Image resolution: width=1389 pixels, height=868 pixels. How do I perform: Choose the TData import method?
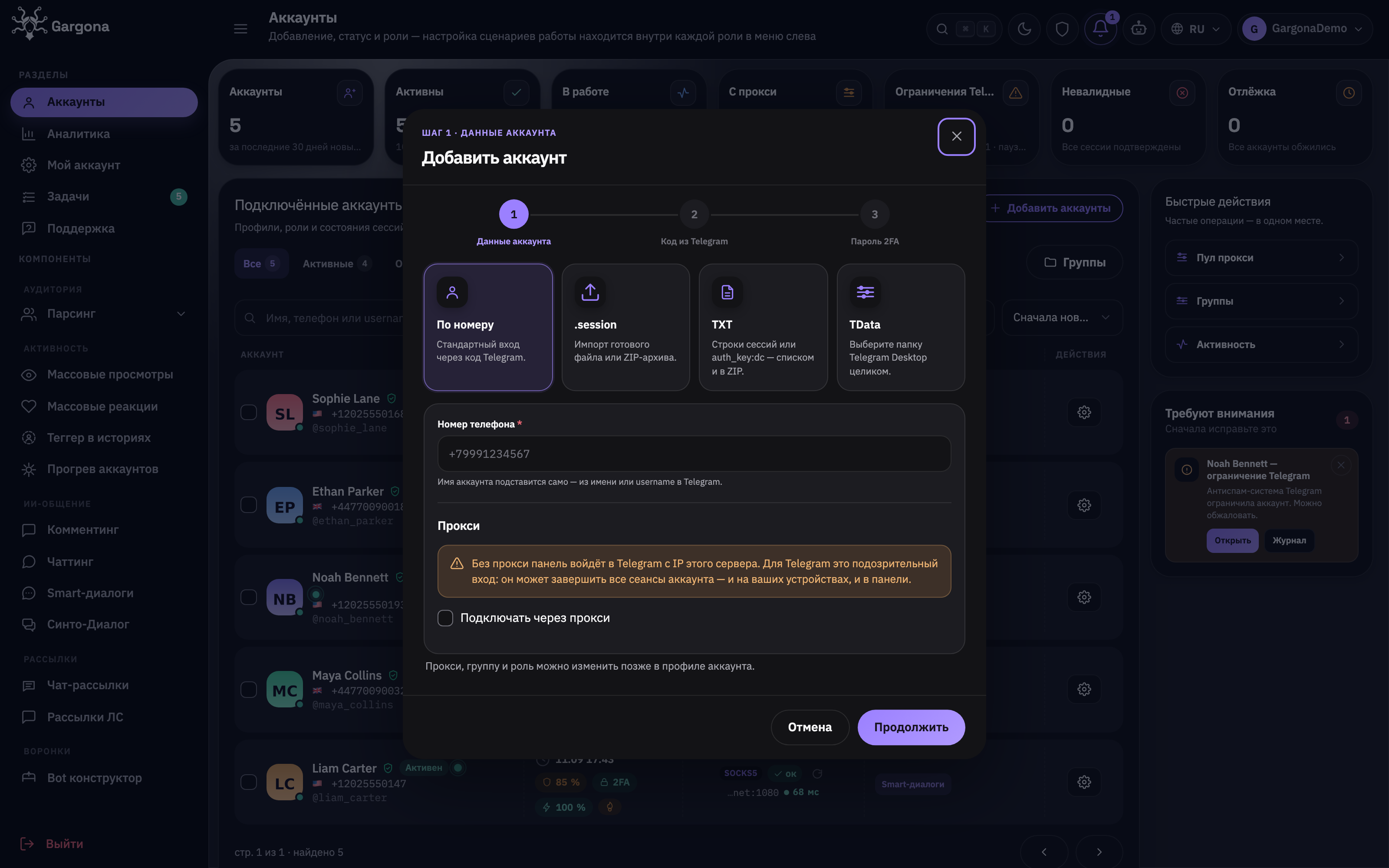tap(901, 327)
